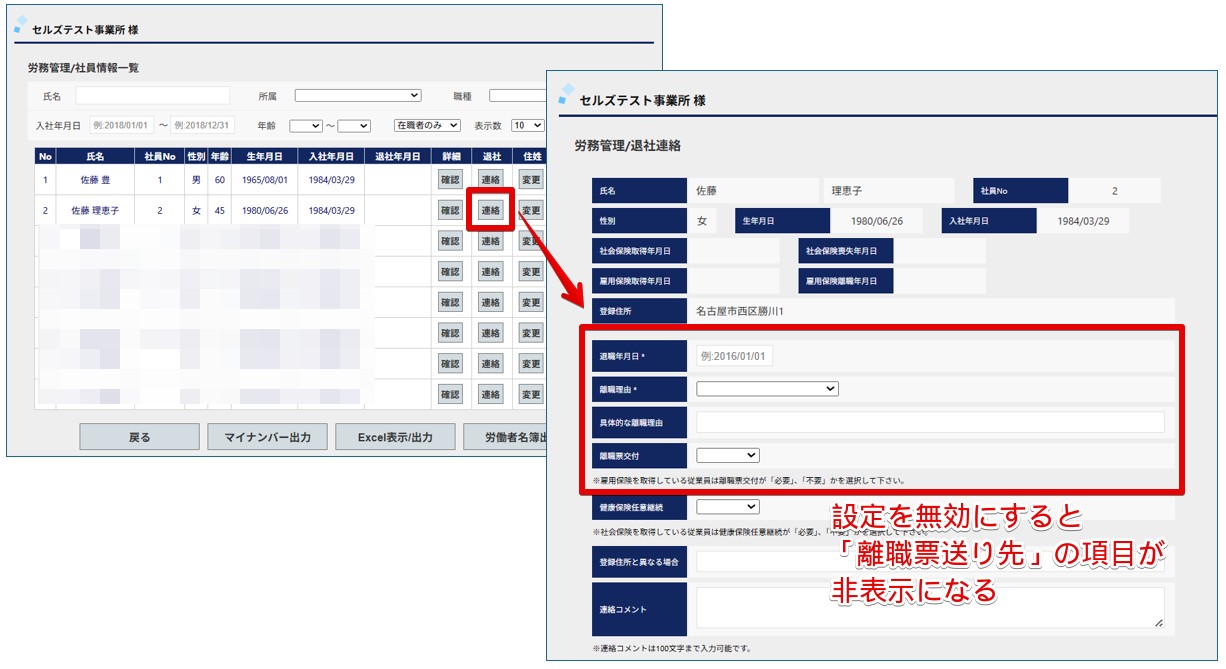Open the 健康保険任意継続 dropdown
Image resolution: width=1226 pixels, height=669 pixels.
728,507
